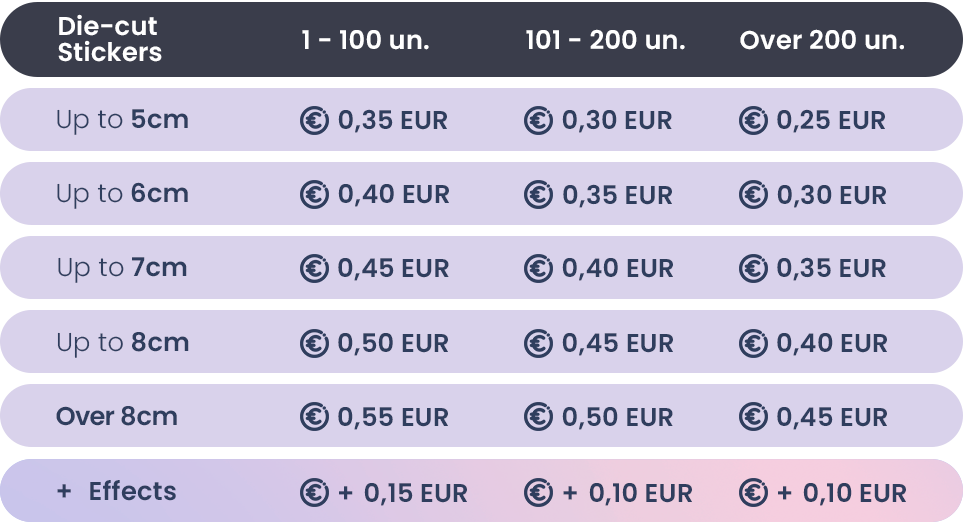This screenshot has width=964, height=522.
Task: Select the Die-cut Stickers header label
Action: point(109,40)
